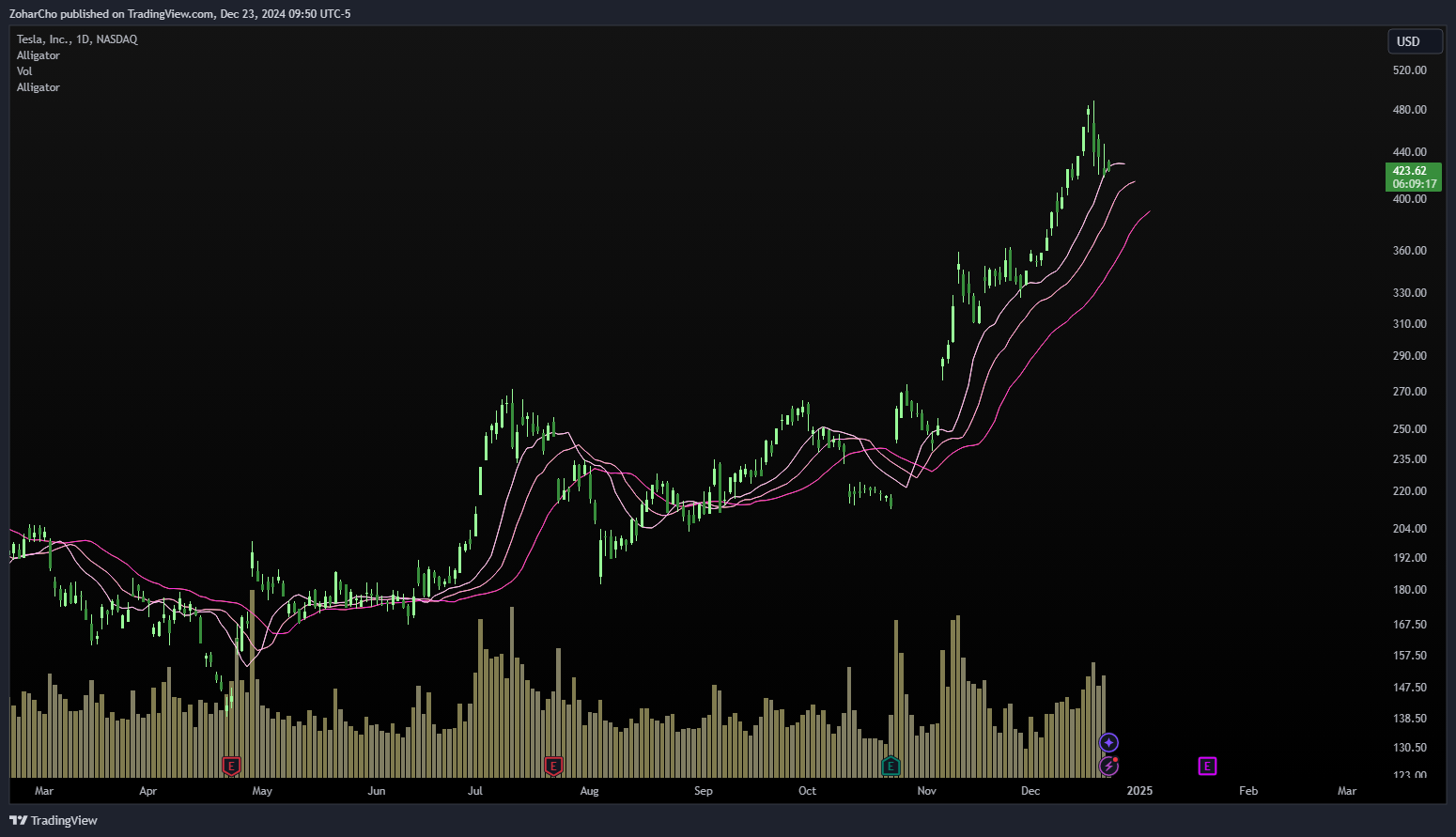Click the lightning bolt icon with red dot

tap(1108, 766)
